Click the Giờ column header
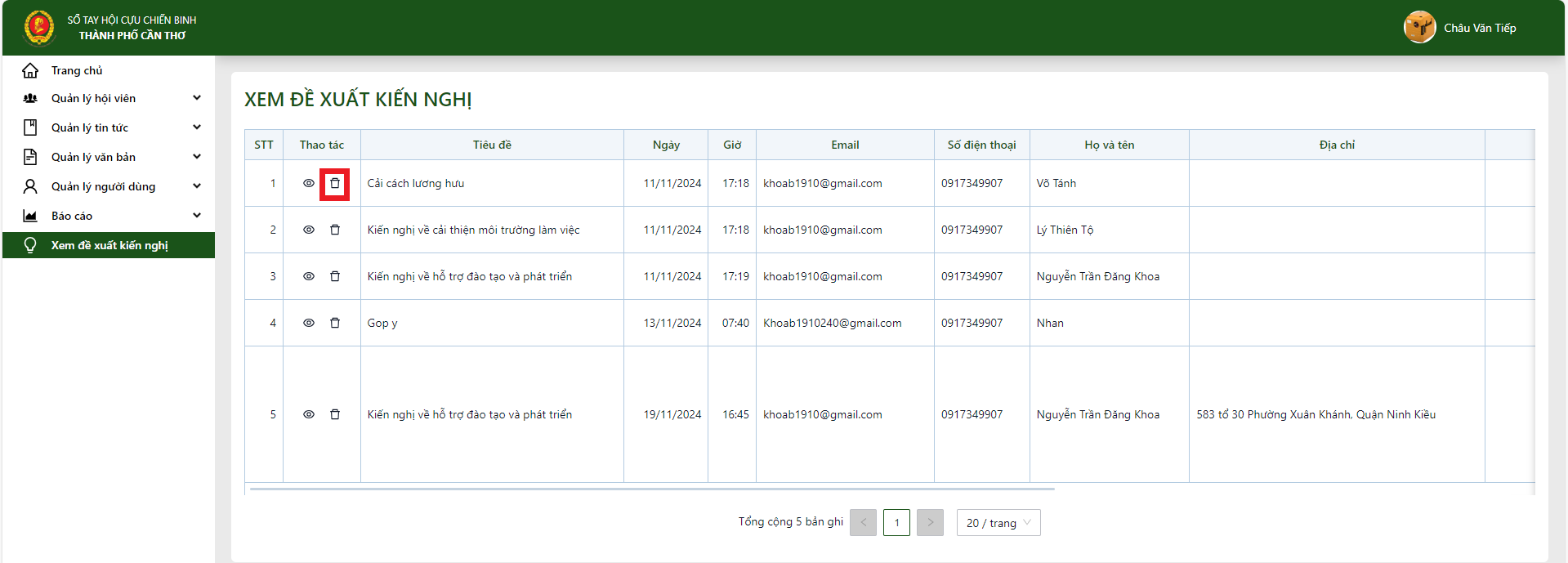Screen dimensions: 1568x563 732,145
